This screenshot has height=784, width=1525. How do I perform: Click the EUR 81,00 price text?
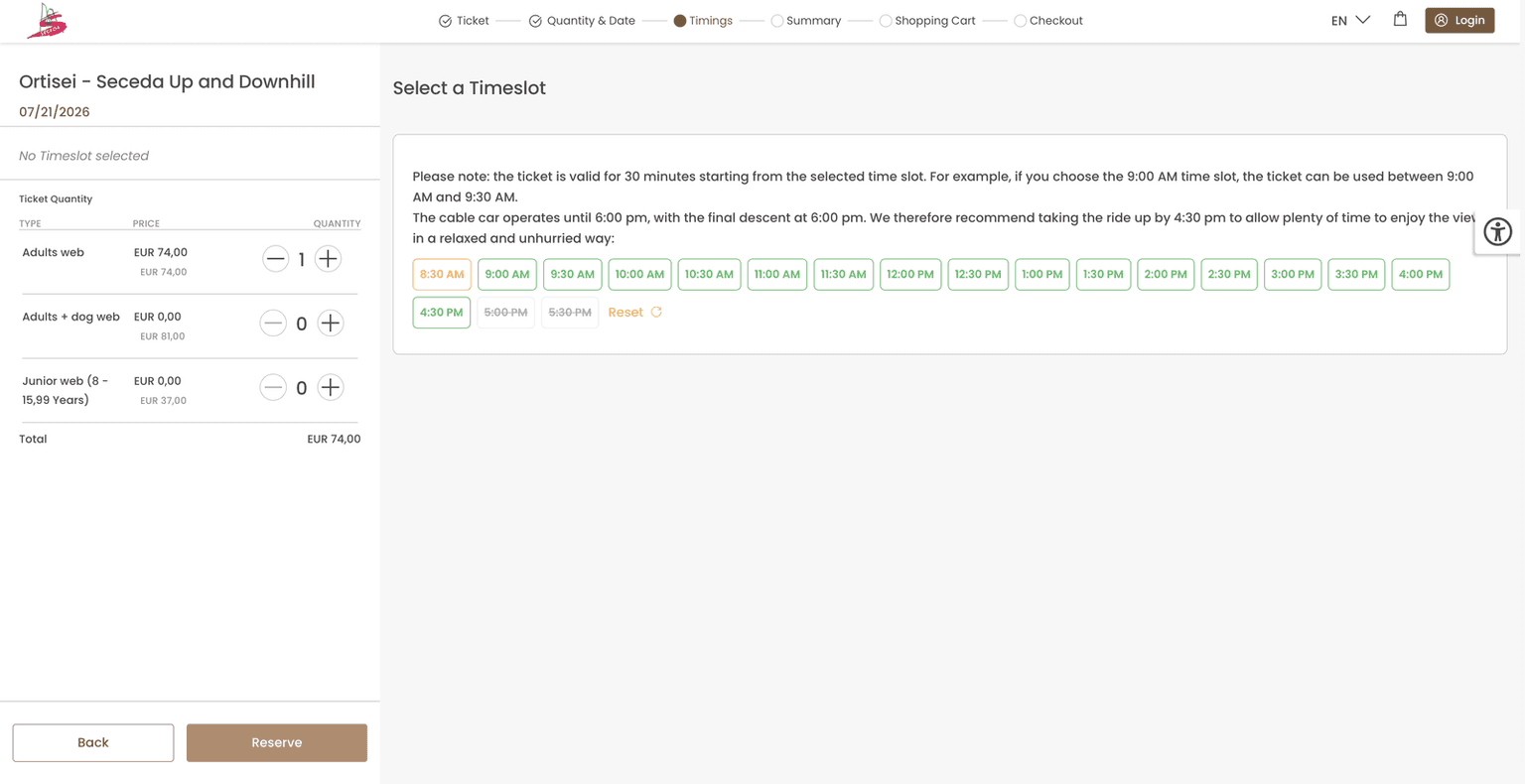163,336
